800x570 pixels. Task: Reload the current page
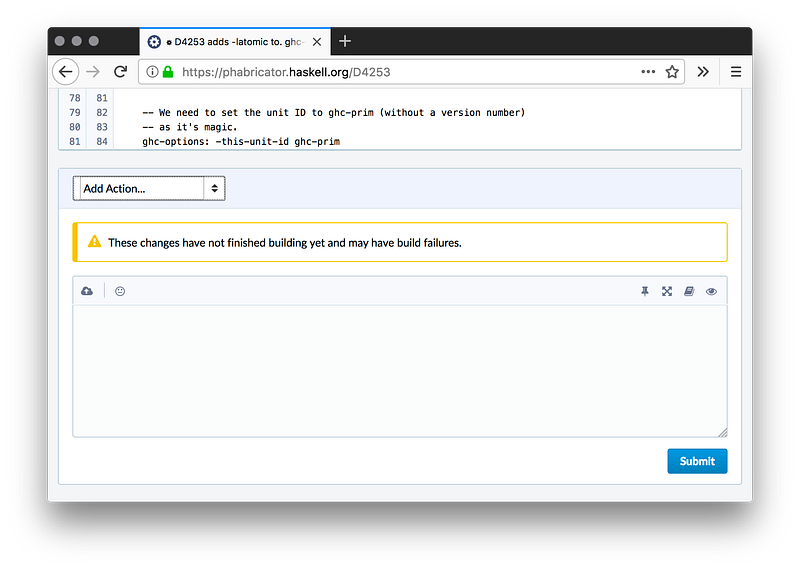tap(120, 72)
